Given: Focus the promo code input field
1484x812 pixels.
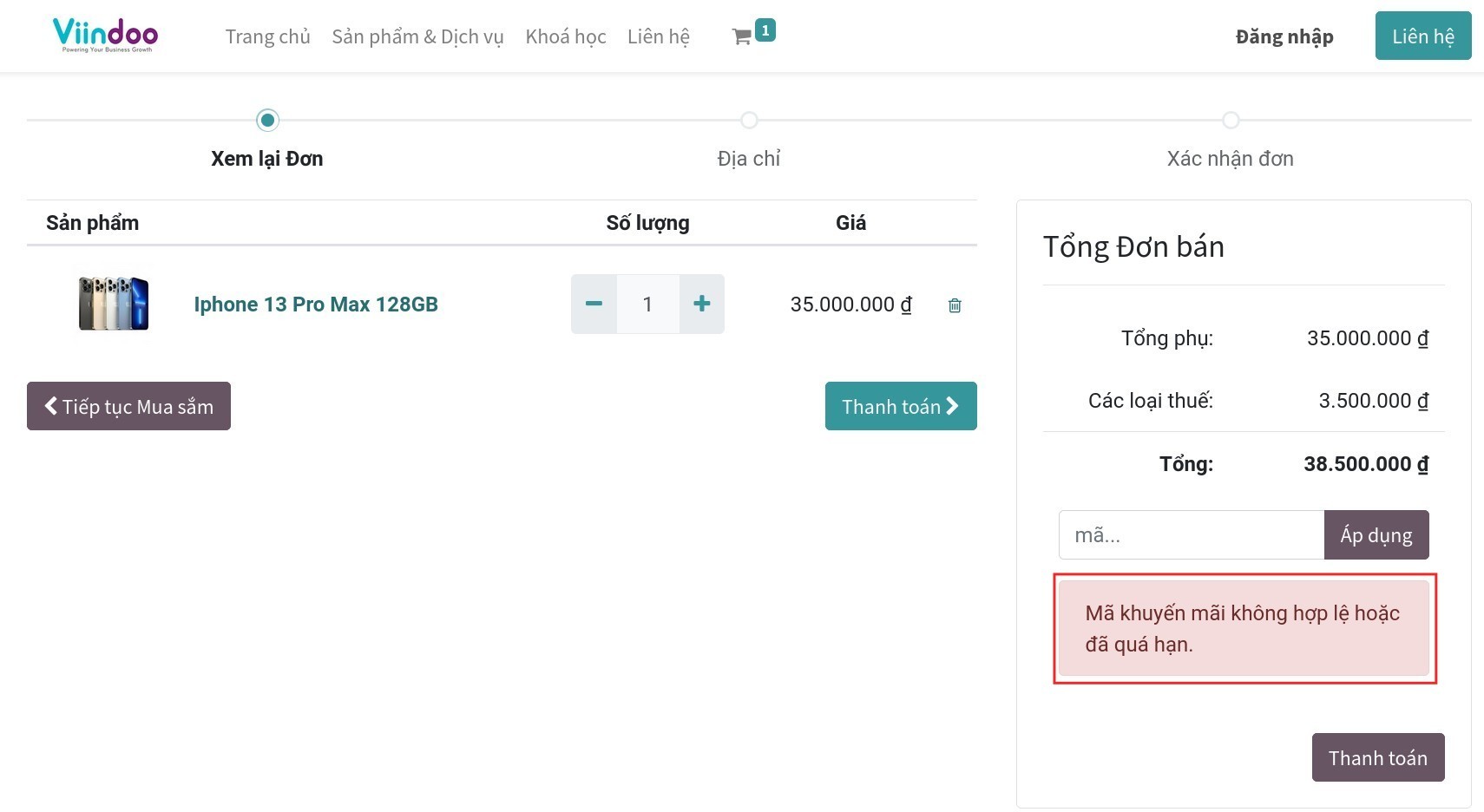Looking at the screenshot, I should [1191, 535].
